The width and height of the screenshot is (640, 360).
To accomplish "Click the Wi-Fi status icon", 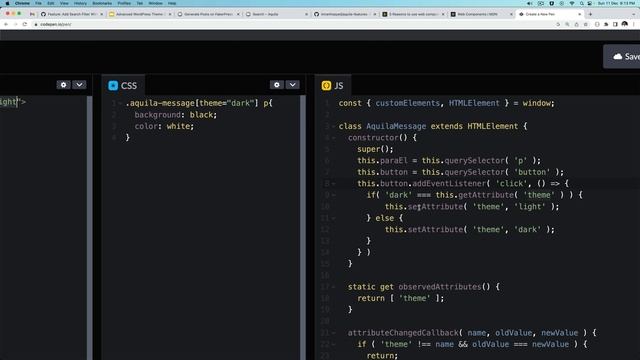I will (572, 3).
